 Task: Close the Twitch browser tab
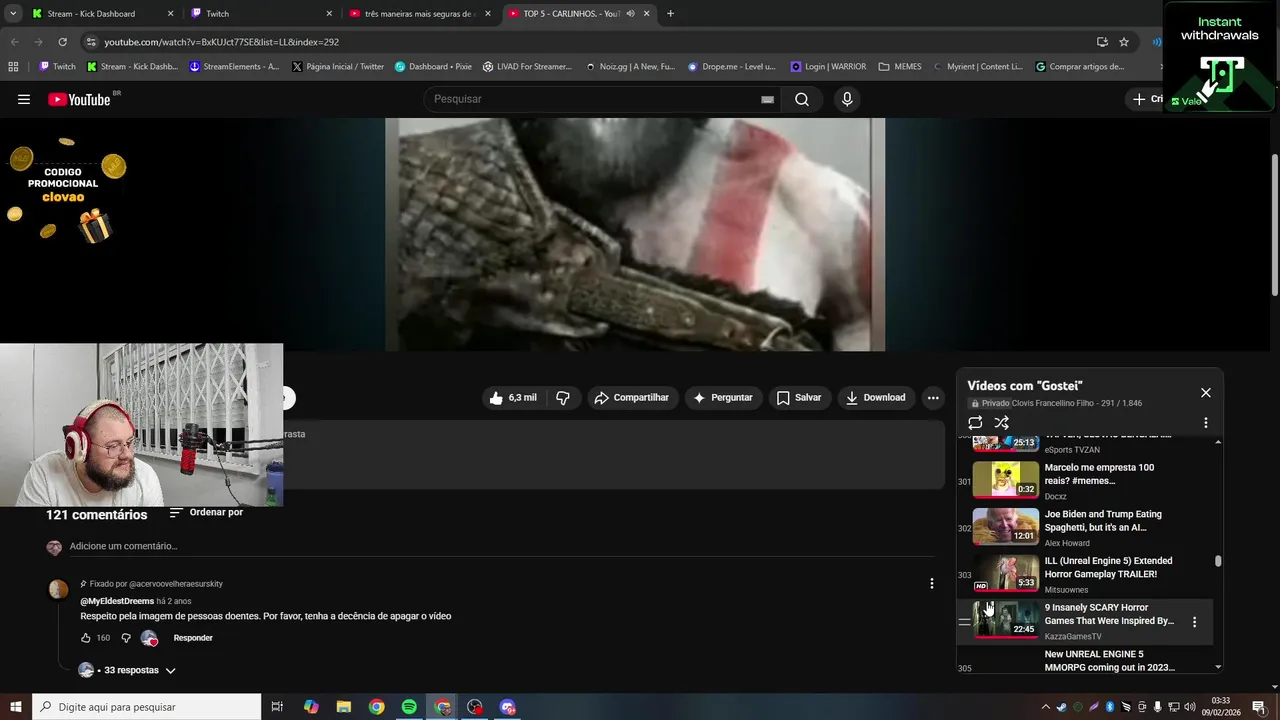coord(329,14)
